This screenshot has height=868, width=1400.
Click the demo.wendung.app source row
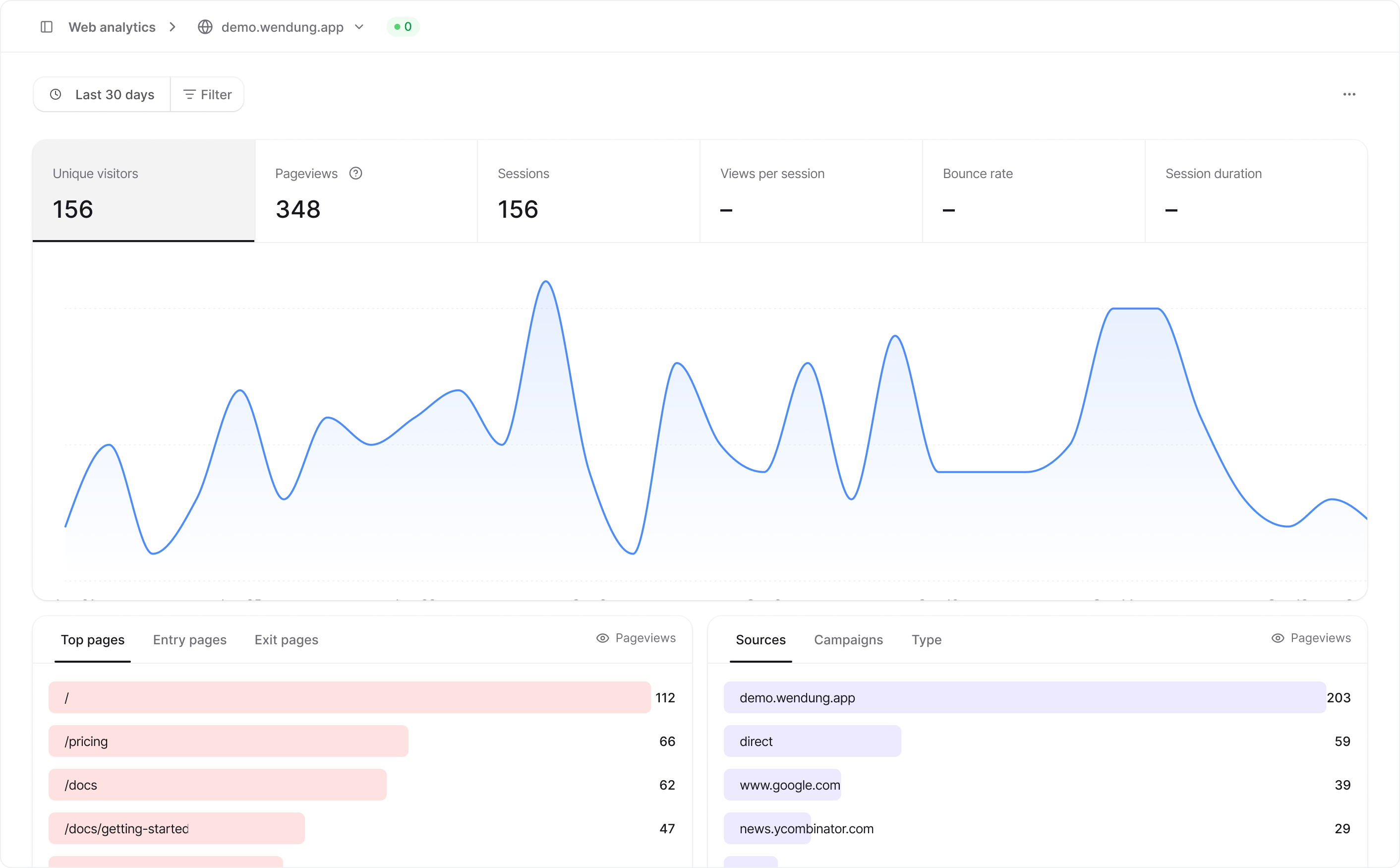(x=1038, y=697)
